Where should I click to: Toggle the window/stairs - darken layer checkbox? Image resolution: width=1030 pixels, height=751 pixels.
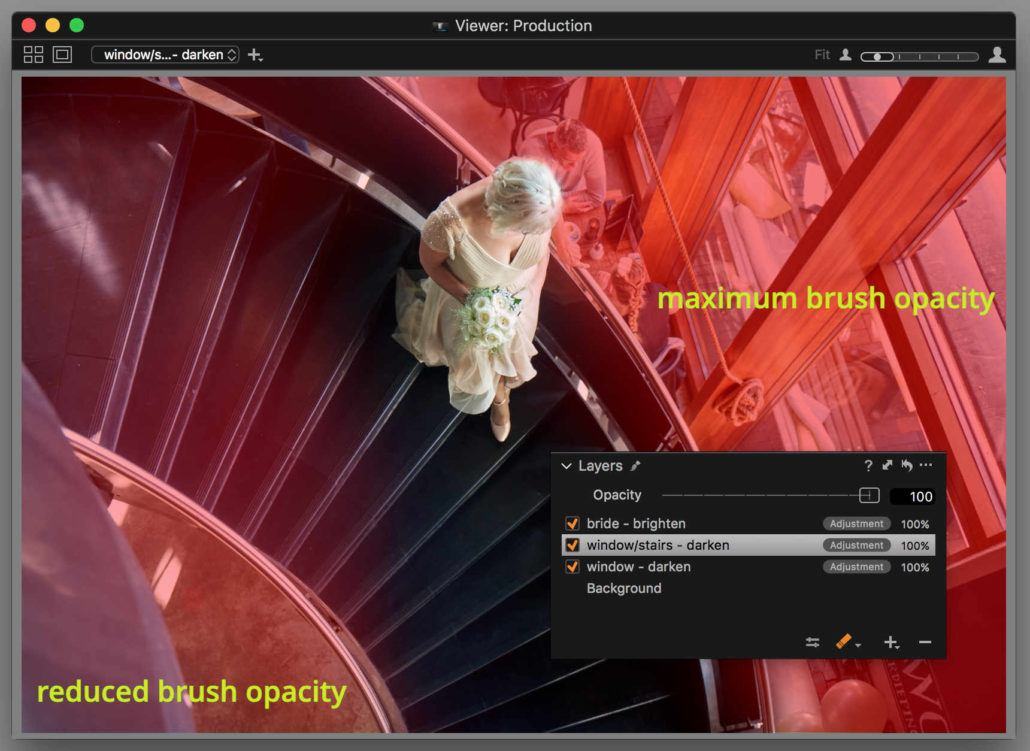coord(570,545)
